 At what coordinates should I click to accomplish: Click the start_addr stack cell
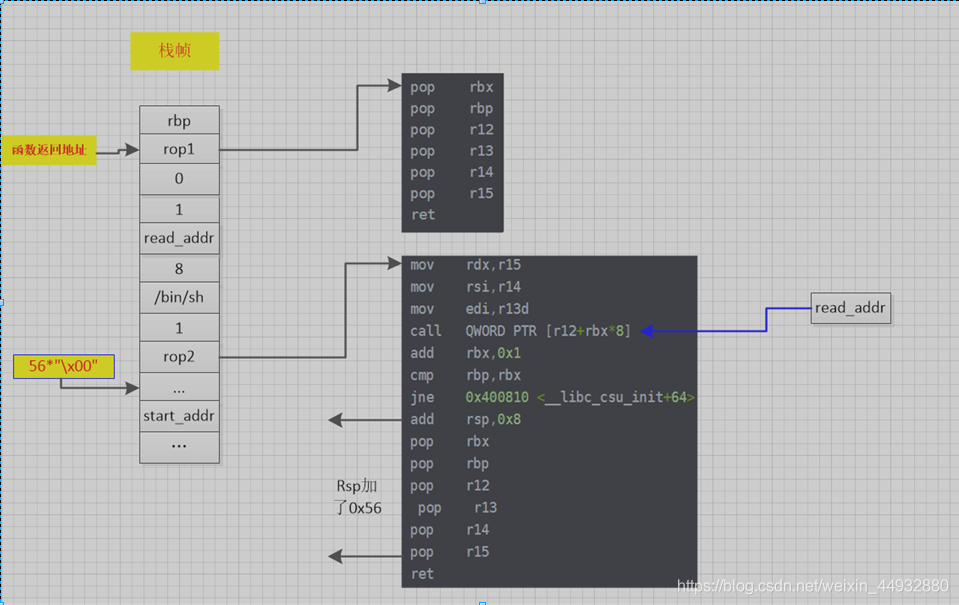tap(179, 416)
